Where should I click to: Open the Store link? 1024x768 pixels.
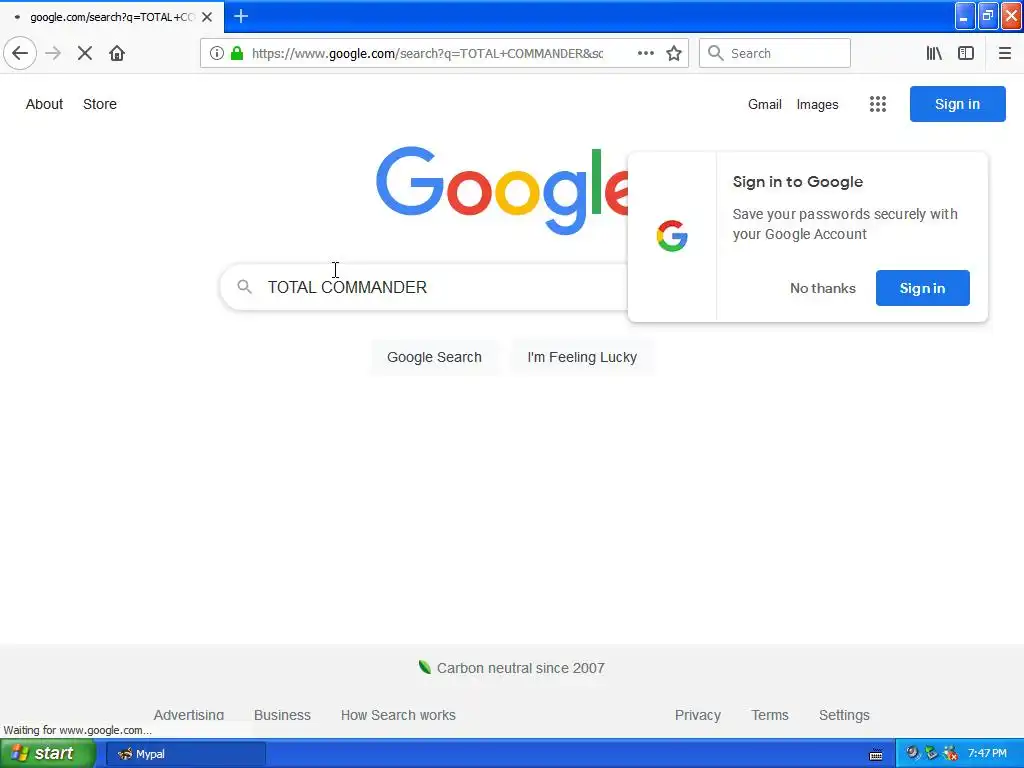[x=100, y=104]
